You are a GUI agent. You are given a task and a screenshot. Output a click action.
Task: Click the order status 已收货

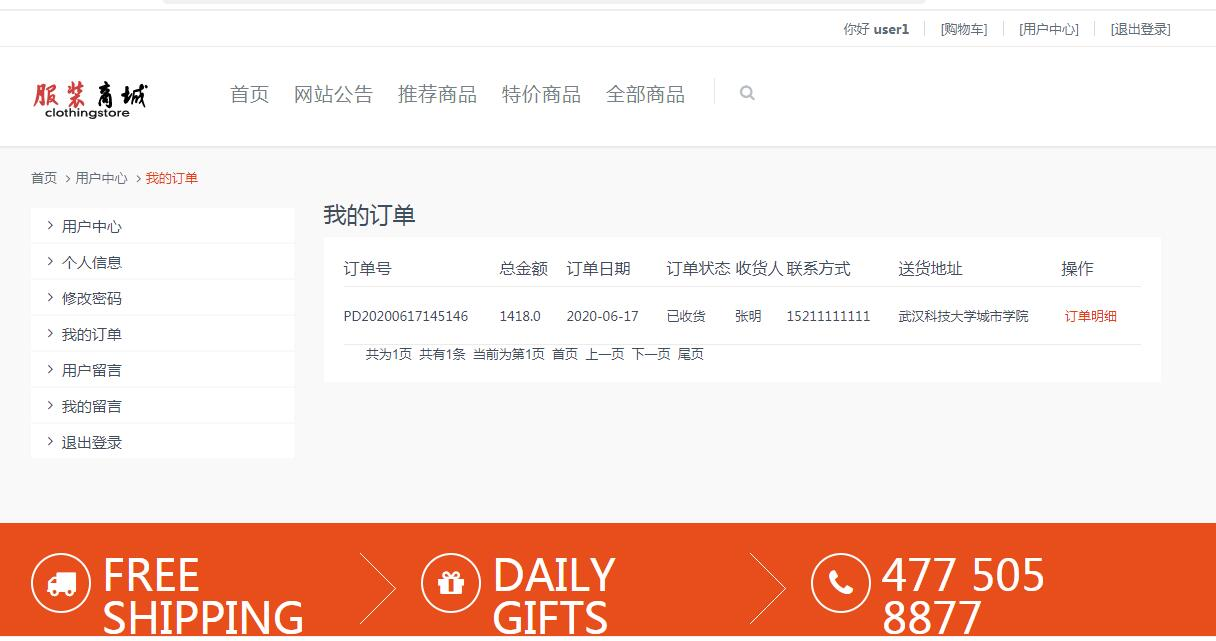(686, 316)
